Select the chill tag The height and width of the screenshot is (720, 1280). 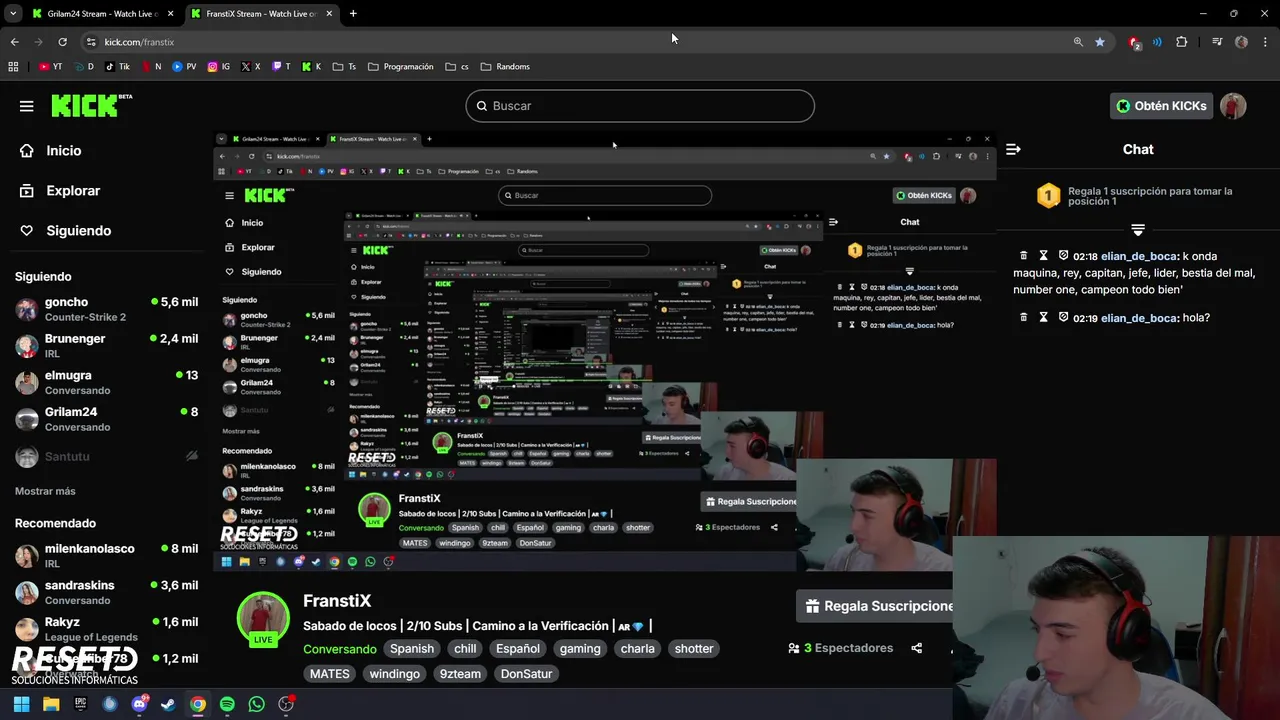(x=465, y=649)
